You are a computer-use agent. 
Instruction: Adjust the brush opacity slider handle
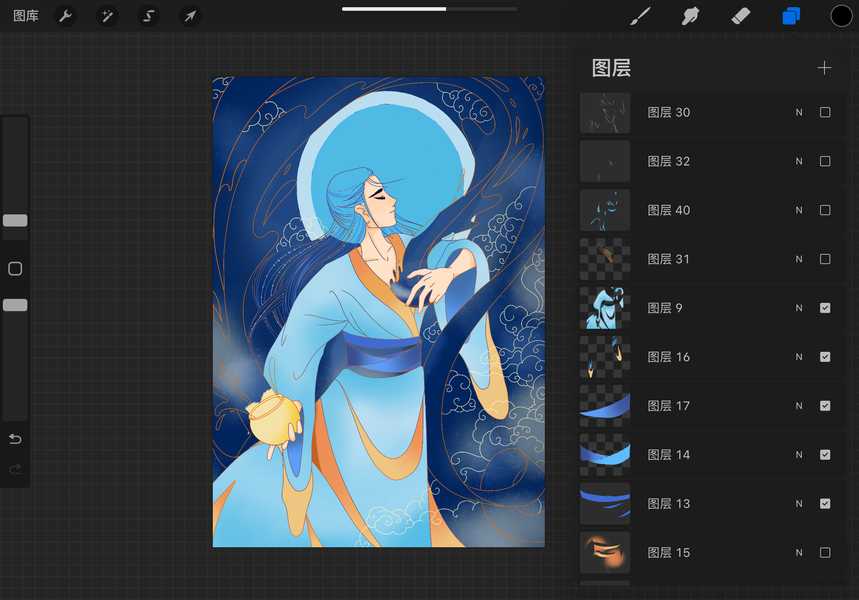coord(15,305)
